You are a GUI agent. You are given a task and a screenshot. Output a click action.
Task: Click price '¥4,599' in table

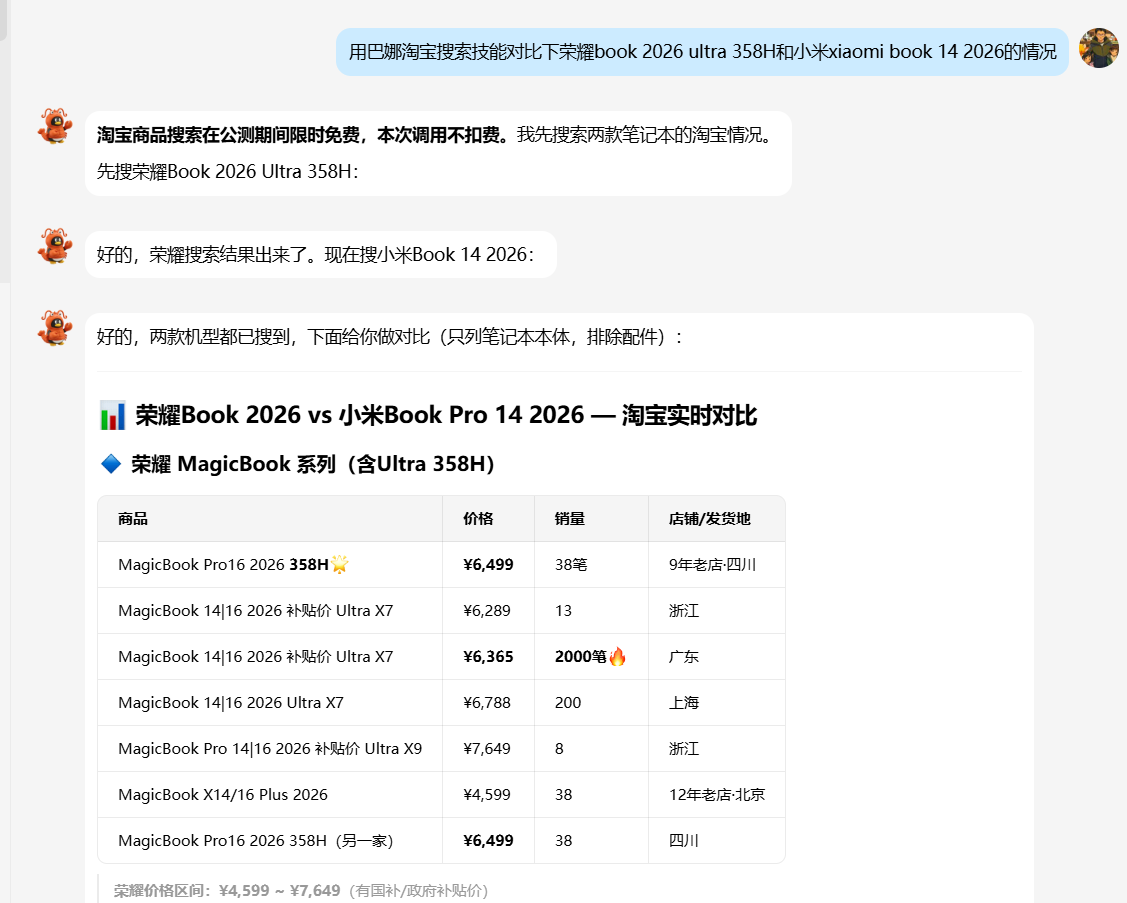(487, 794)
